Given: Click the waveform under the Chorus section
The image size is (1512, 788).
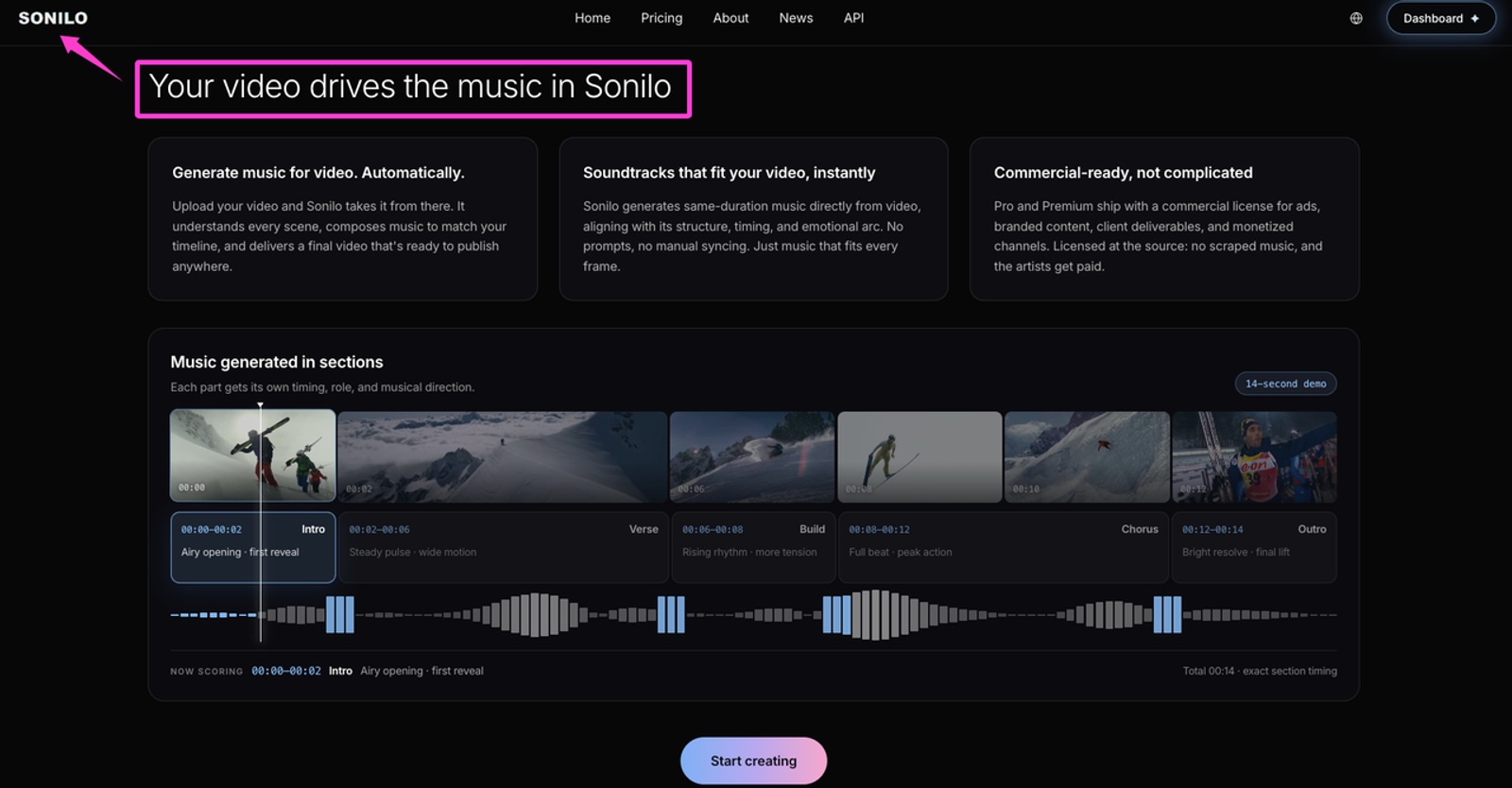Looking at the screenshot, I should pyautogui.click(x=1003, y=614).
